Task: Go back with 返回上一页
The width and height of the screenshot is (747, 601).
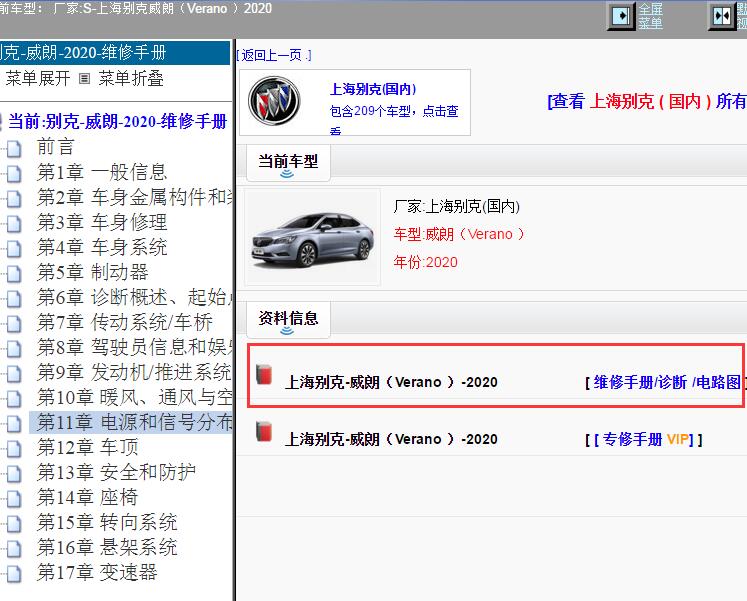Action: 274,55
